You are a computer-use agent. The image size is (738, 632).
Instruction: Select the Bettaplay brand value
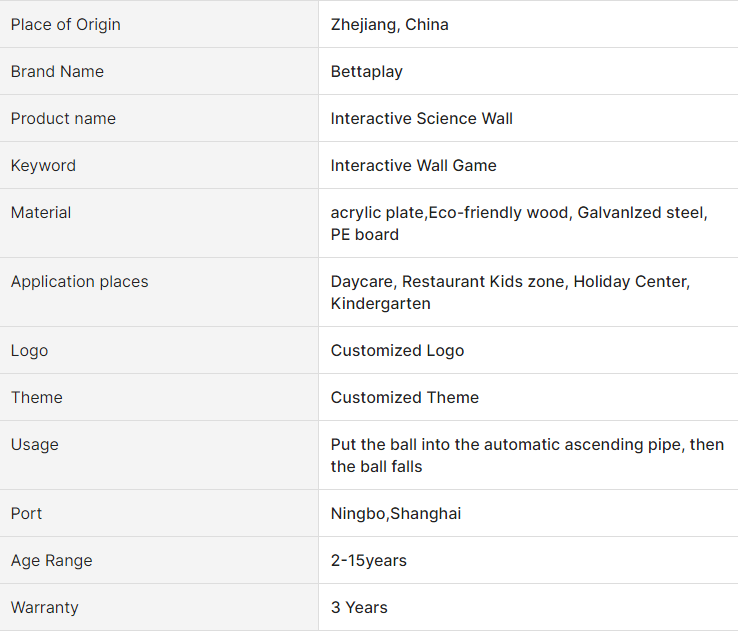click(367, 72)
